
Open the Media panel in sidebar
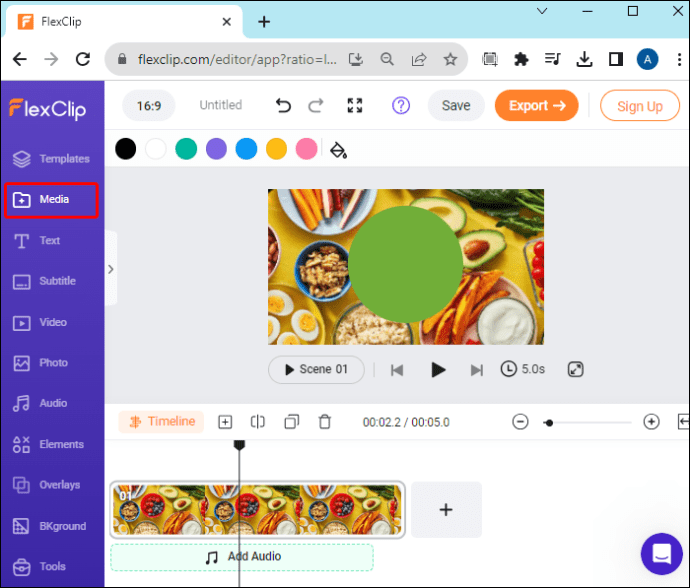coord(51,200)
